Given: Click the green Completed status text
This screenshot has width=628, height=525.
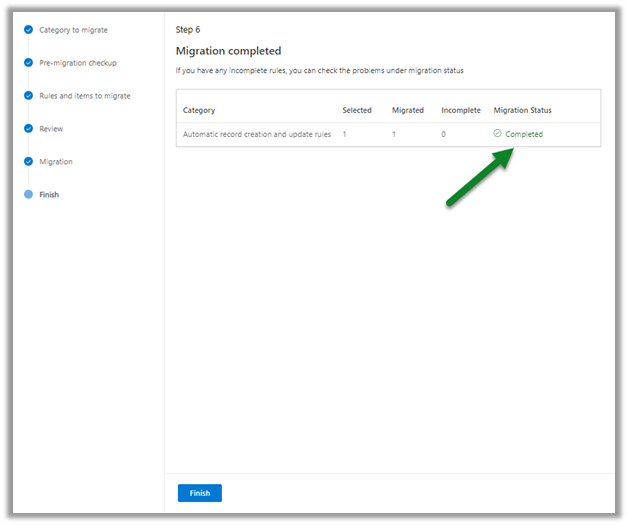Looking at the screenshot, I should pos(524,134).
